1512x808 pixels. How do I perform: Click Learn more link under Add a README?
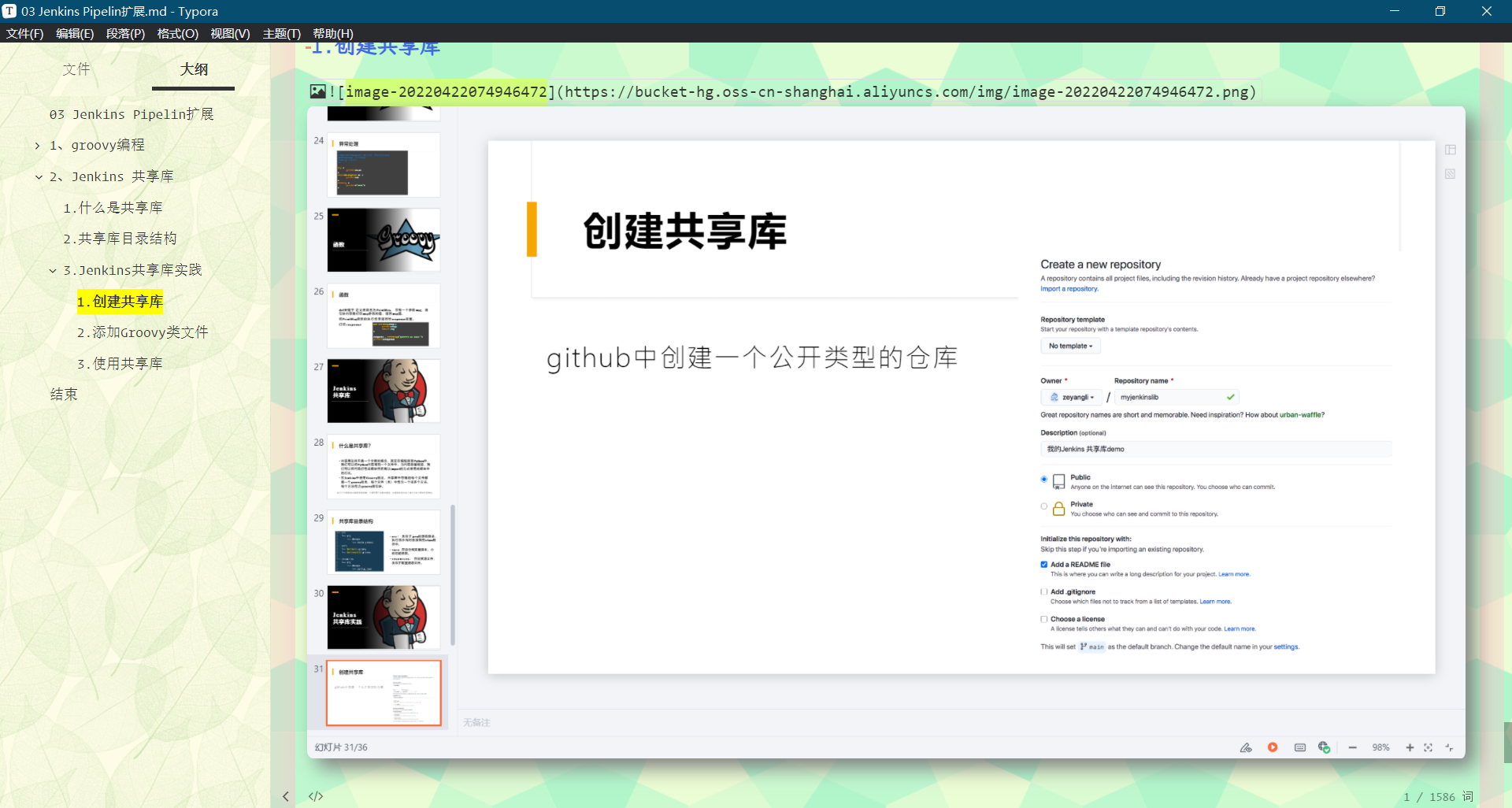(x=1234, y=574)
